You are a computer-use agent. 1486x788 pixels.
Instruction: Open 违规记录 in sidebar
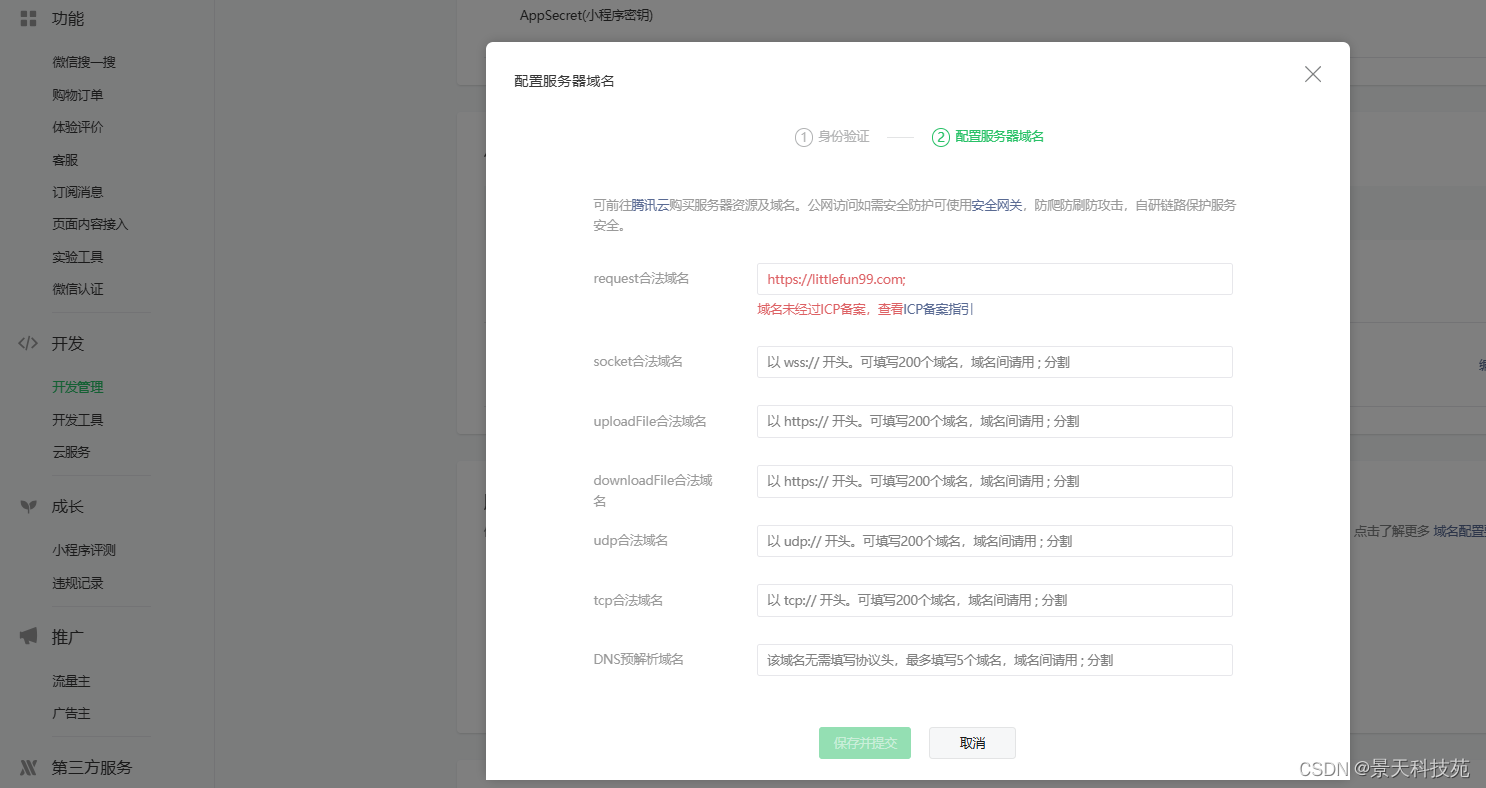pyautogui.click(x=78, y=583)
